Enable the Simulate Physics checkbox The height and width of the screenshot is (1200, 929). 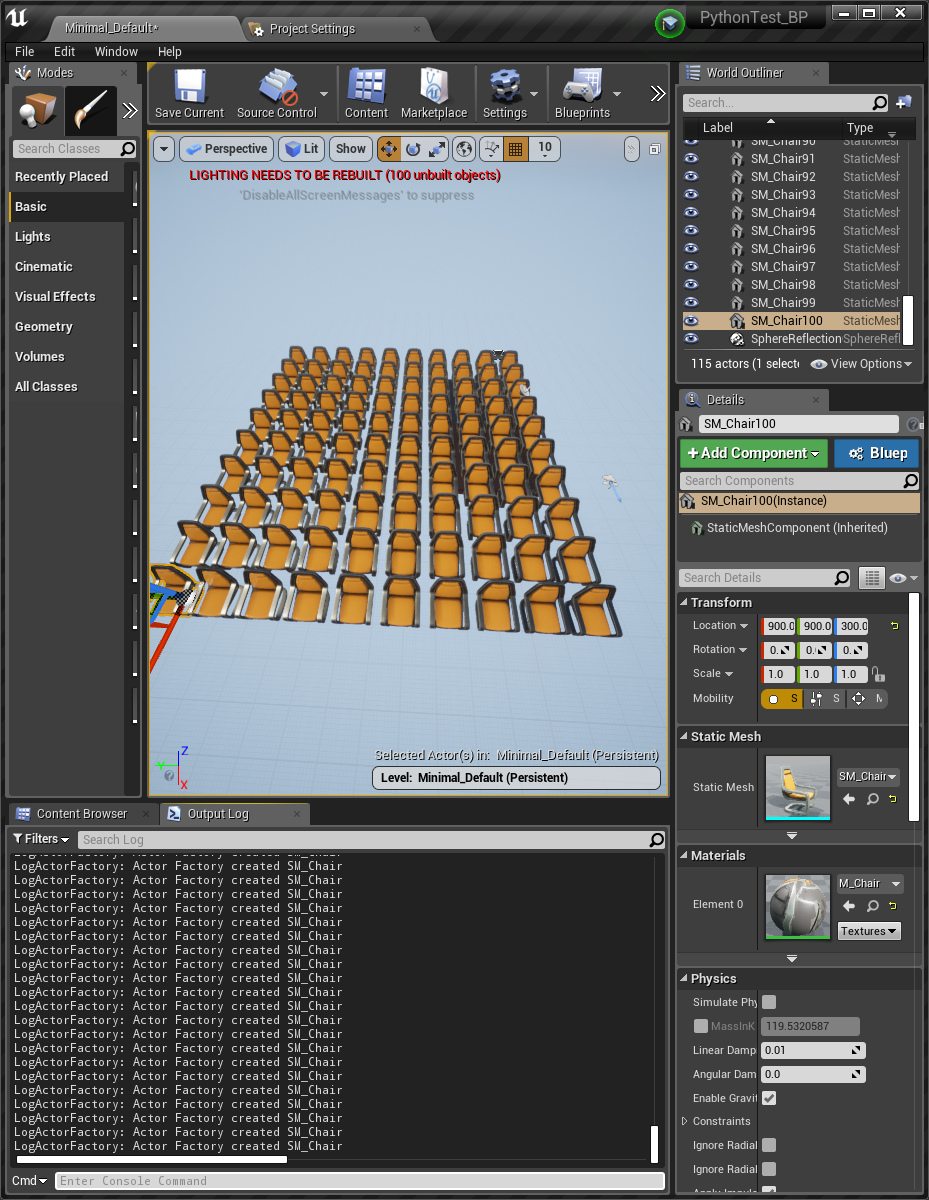click(x=769, y=1002)
